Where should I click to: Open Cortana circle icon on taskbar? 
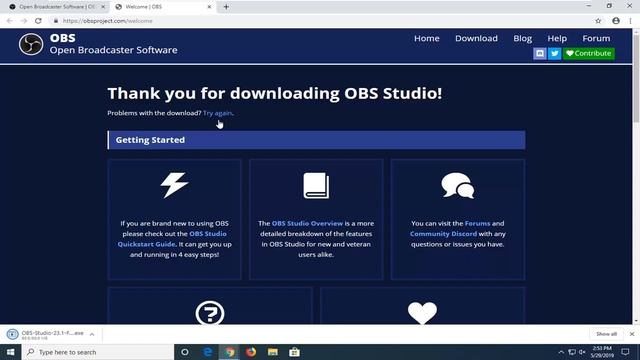click(x=185, y=352)
